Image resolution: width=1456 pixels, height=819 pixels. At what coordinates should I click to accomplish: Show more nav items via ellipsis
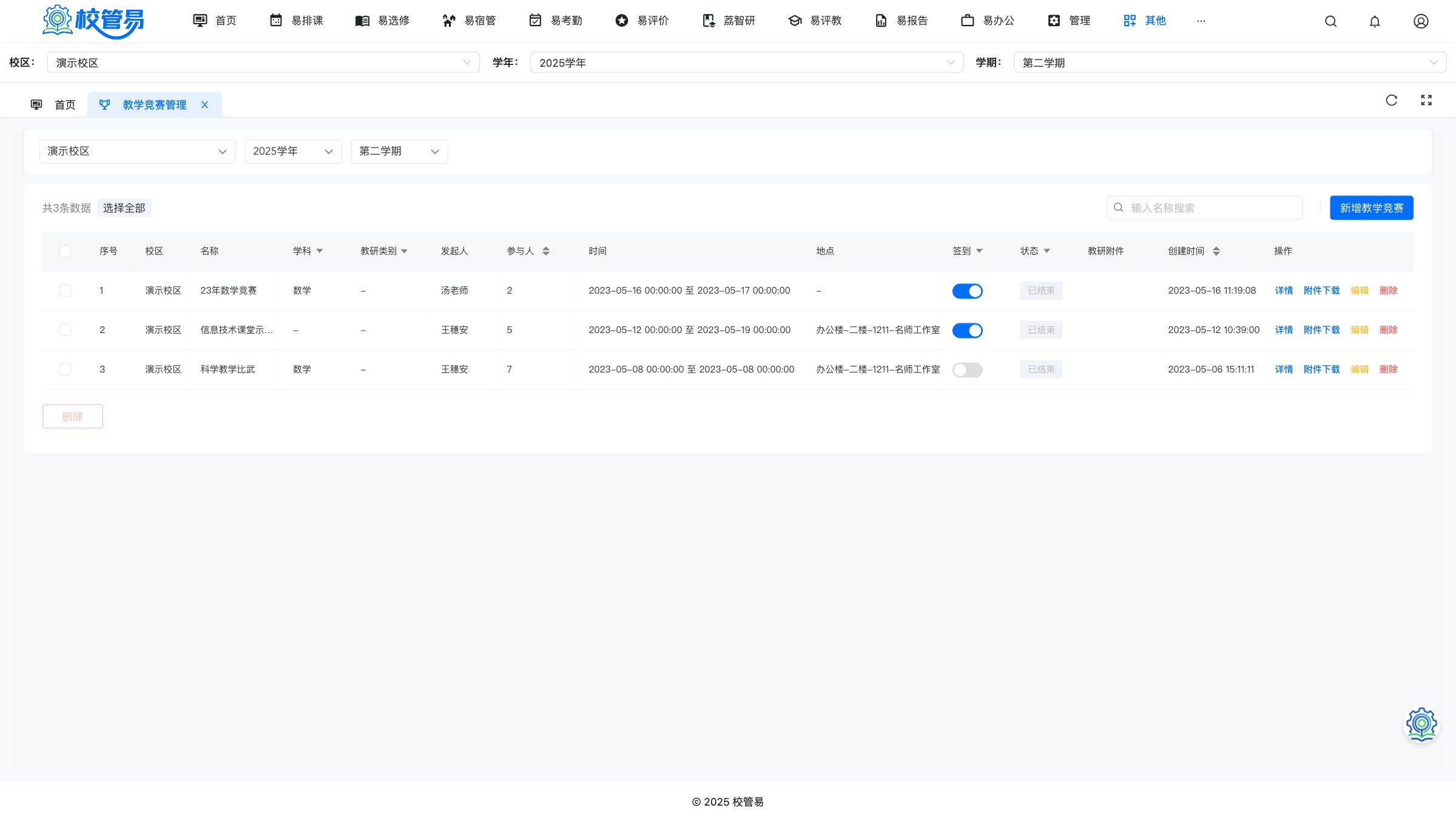[x=1201, y=21]
